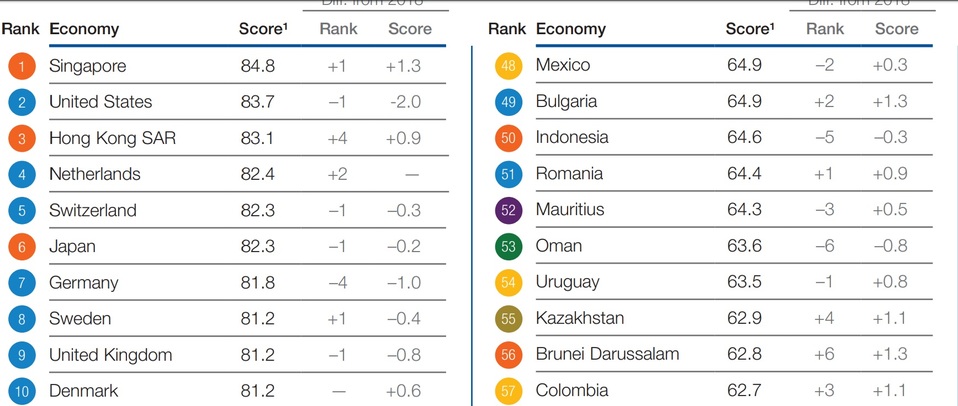Select the Uruguay economy name

click(x=568, y=282)
